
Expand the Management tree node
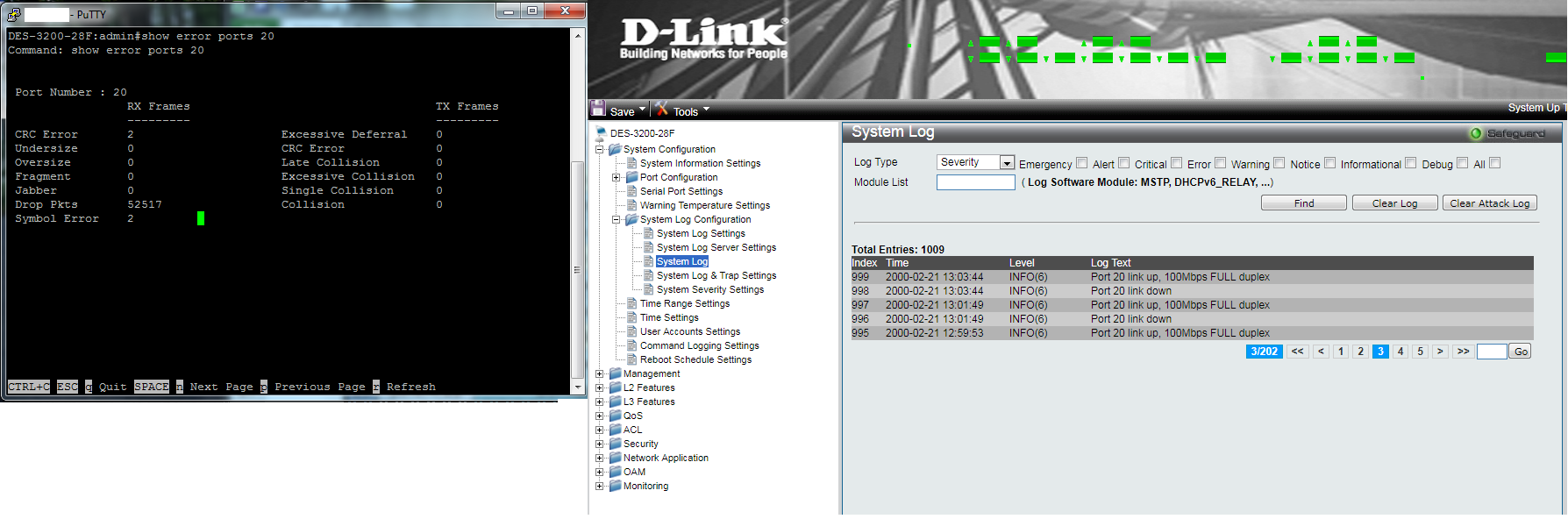click(600, 373)
